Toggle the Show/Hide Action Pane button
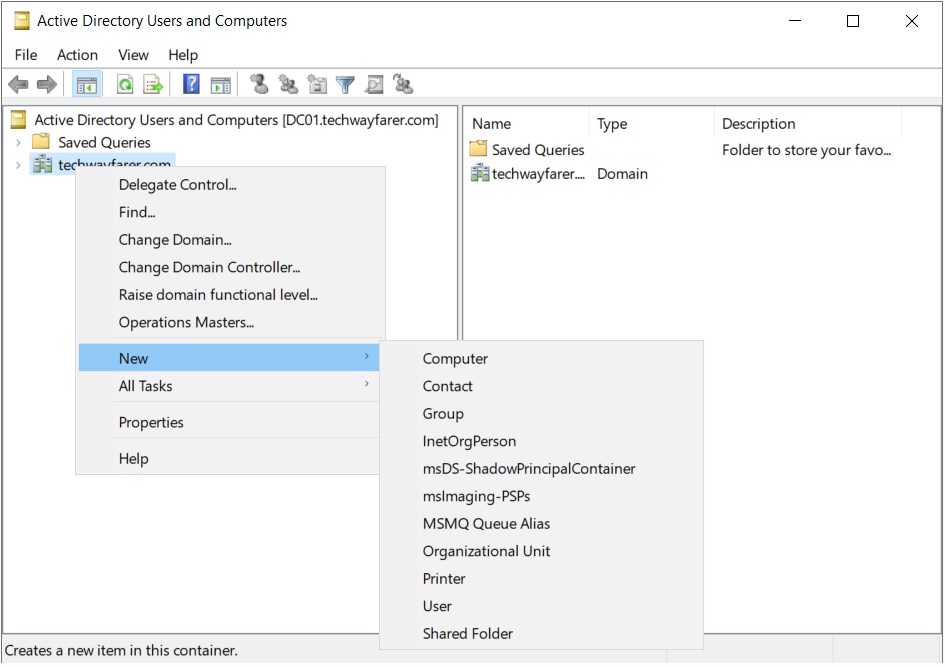 [221, 85]
